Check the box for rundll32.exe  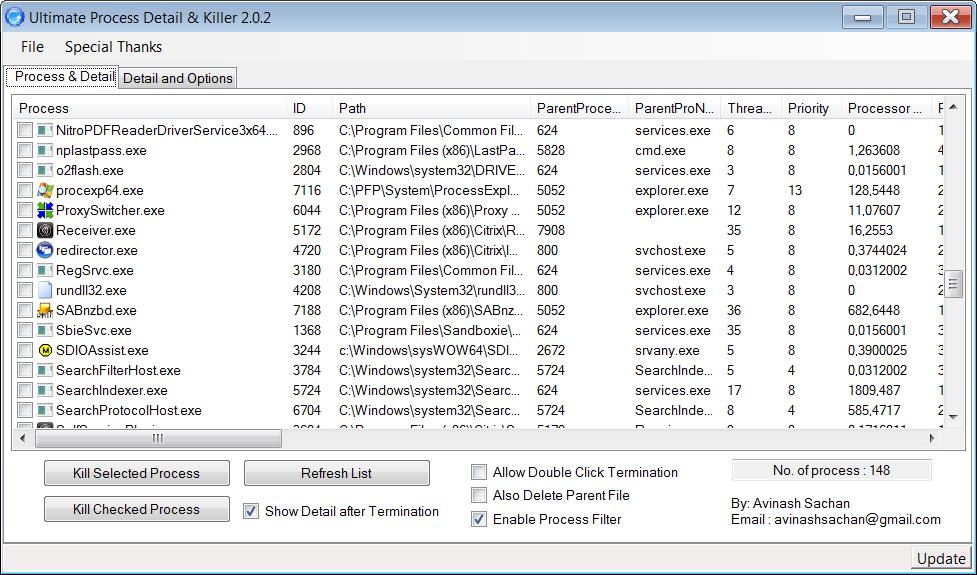click(25, 290)
